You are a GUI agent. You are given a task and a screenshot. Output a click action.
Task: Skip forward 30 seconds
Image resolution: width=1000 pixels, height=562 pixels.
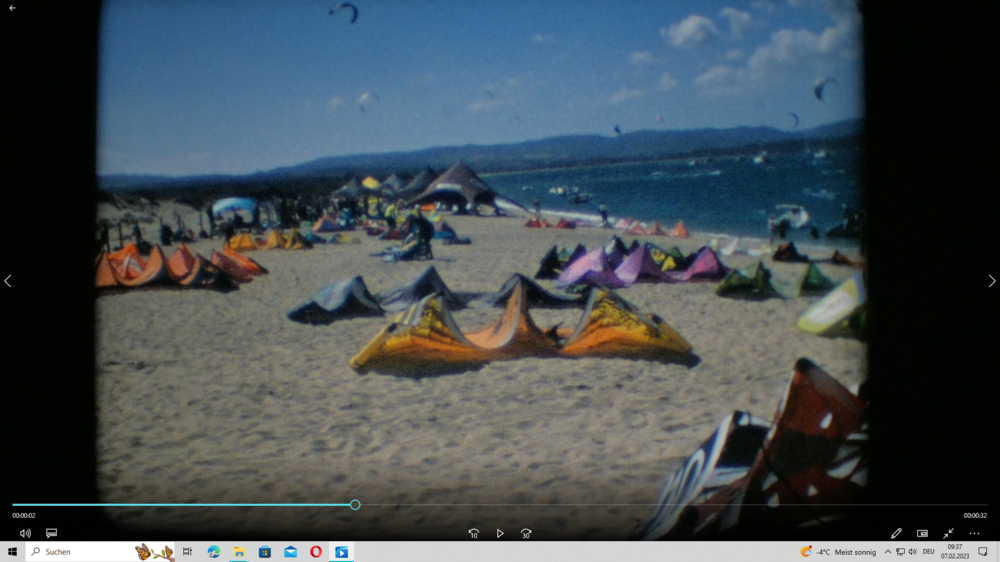[526, 534]
